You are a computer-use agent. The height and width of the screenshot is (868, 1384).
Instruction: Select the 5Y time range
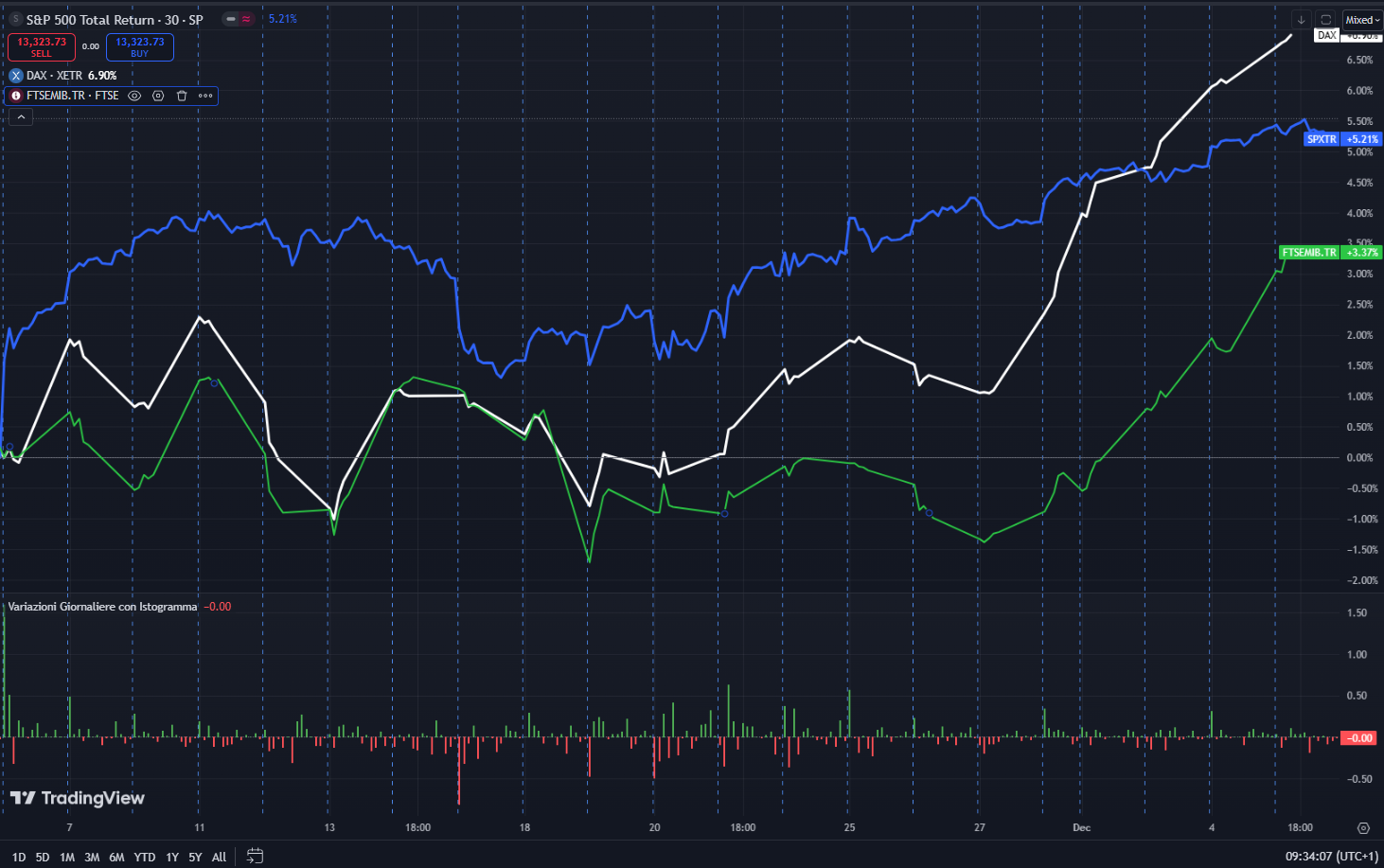tap(195, 857)
